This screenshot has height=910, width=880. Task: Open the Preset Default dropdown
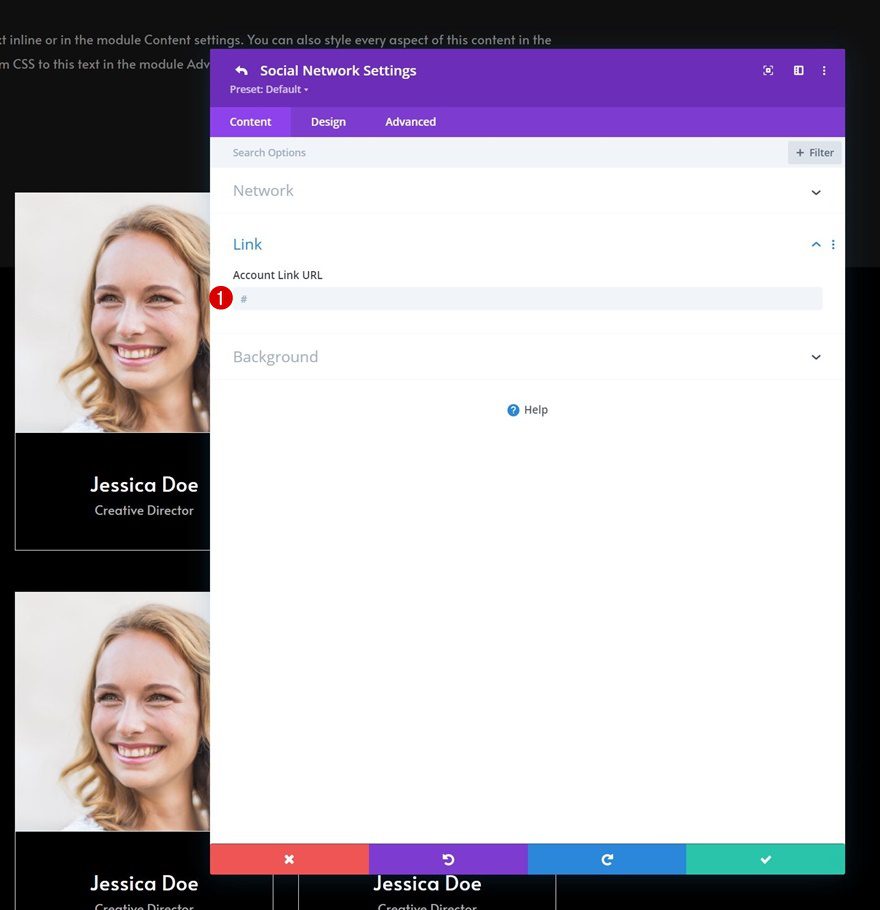pos(268,89)
